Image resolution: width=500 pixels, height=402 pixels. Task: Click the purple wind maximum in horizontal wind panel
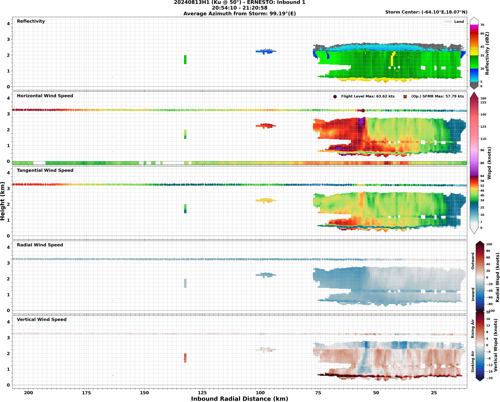(x=362, y=124)
